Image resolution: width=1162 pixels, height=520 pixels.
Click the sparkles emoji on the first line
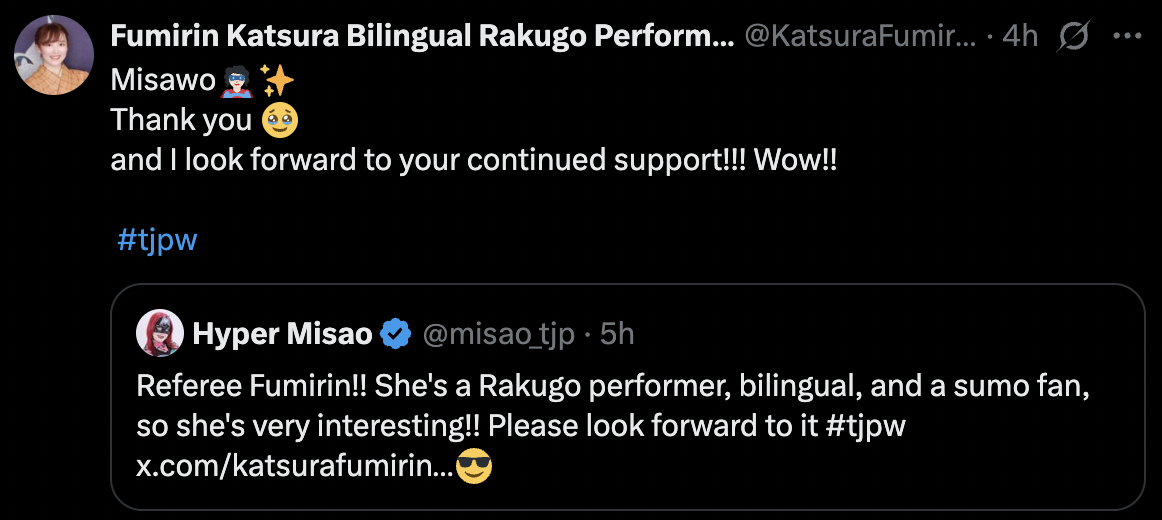[275, 78]
